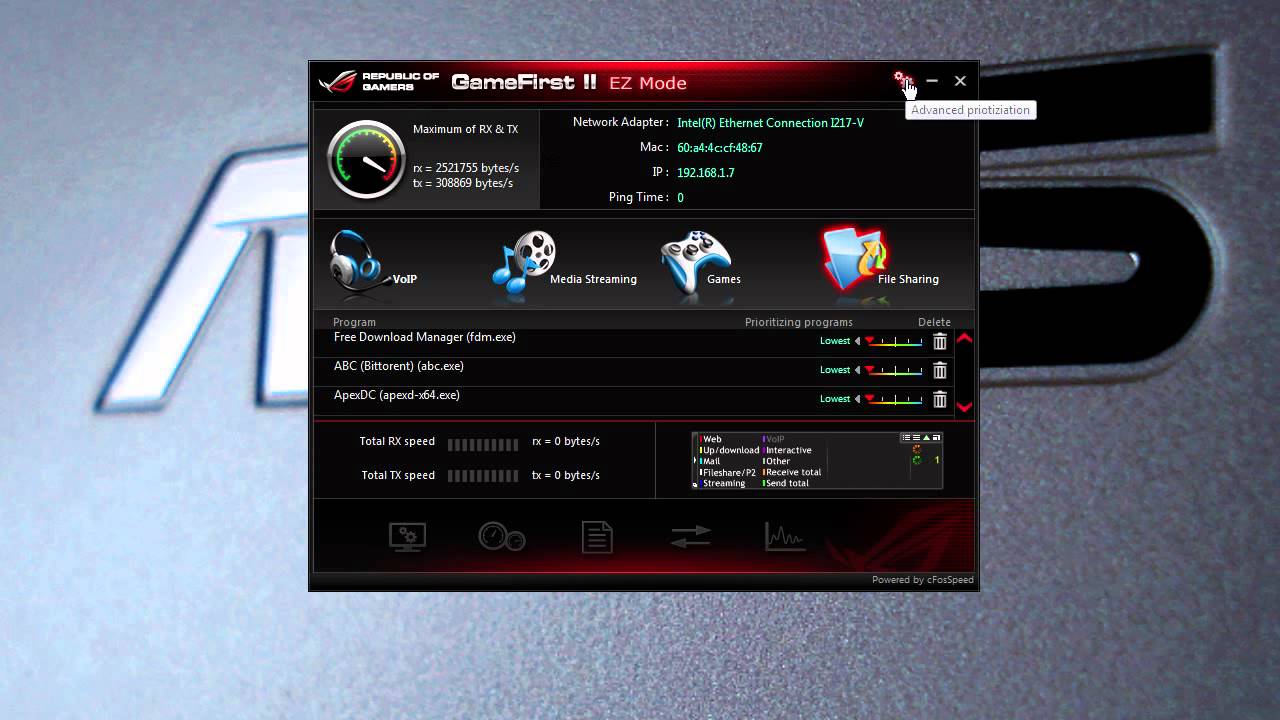Open the document log icon in bottom bar
The image size is (1280, 720).
pyautogui.click(x=597, y=537)
